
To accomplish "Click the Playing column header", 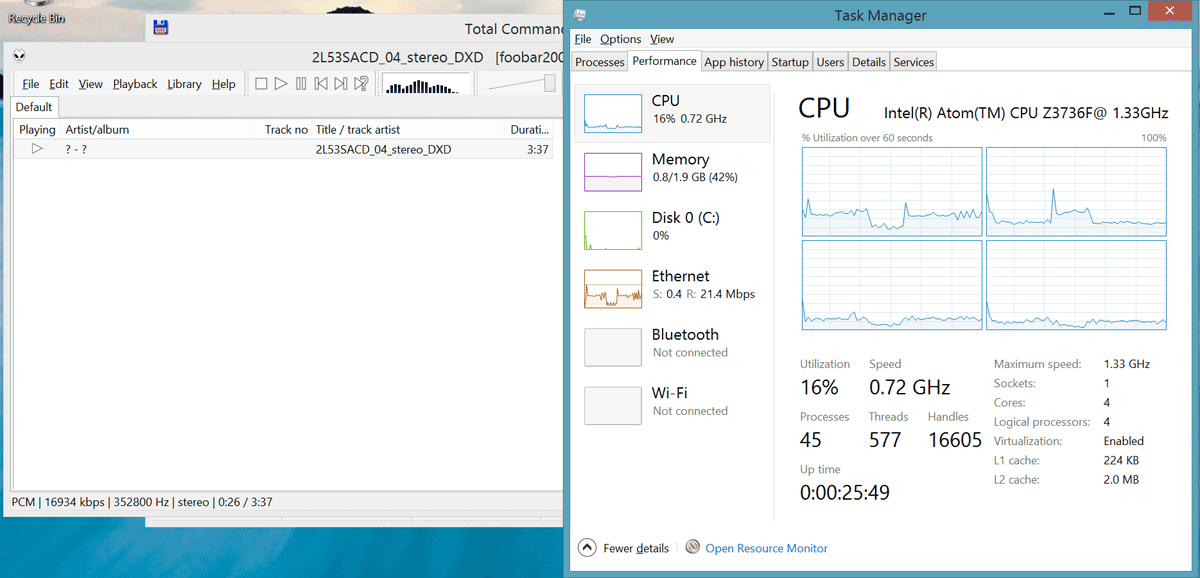I will pos(37,129).
